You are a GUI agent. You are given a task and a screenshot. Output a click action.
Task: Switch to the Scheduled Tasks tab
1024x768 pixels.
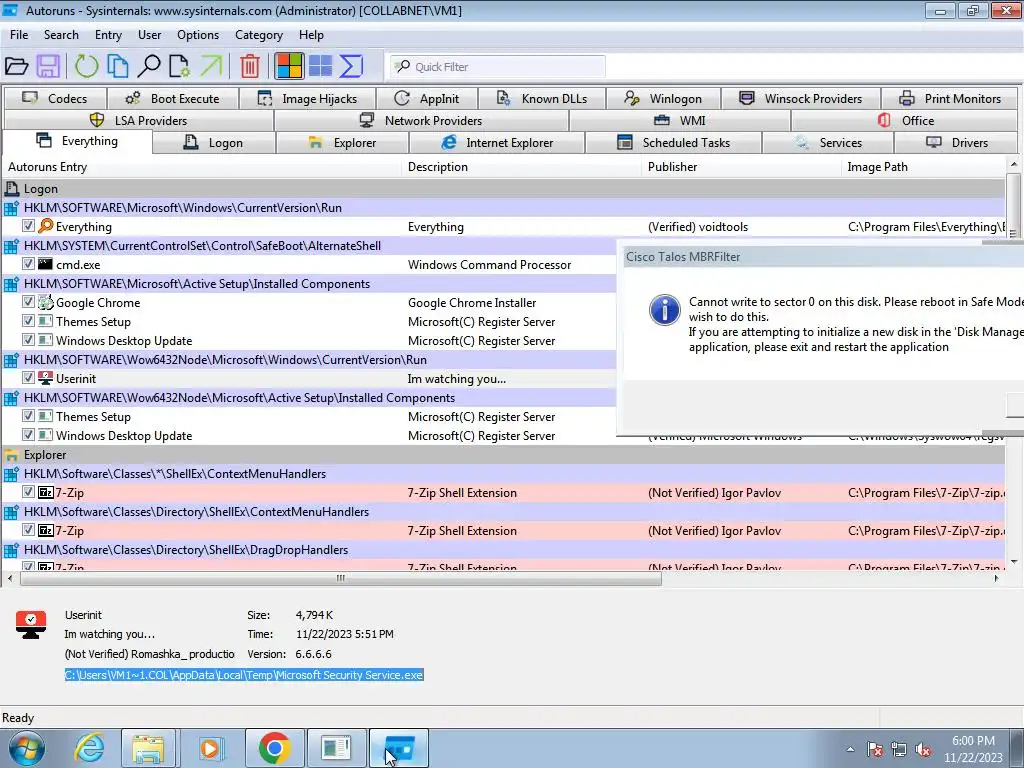(674, 142)
